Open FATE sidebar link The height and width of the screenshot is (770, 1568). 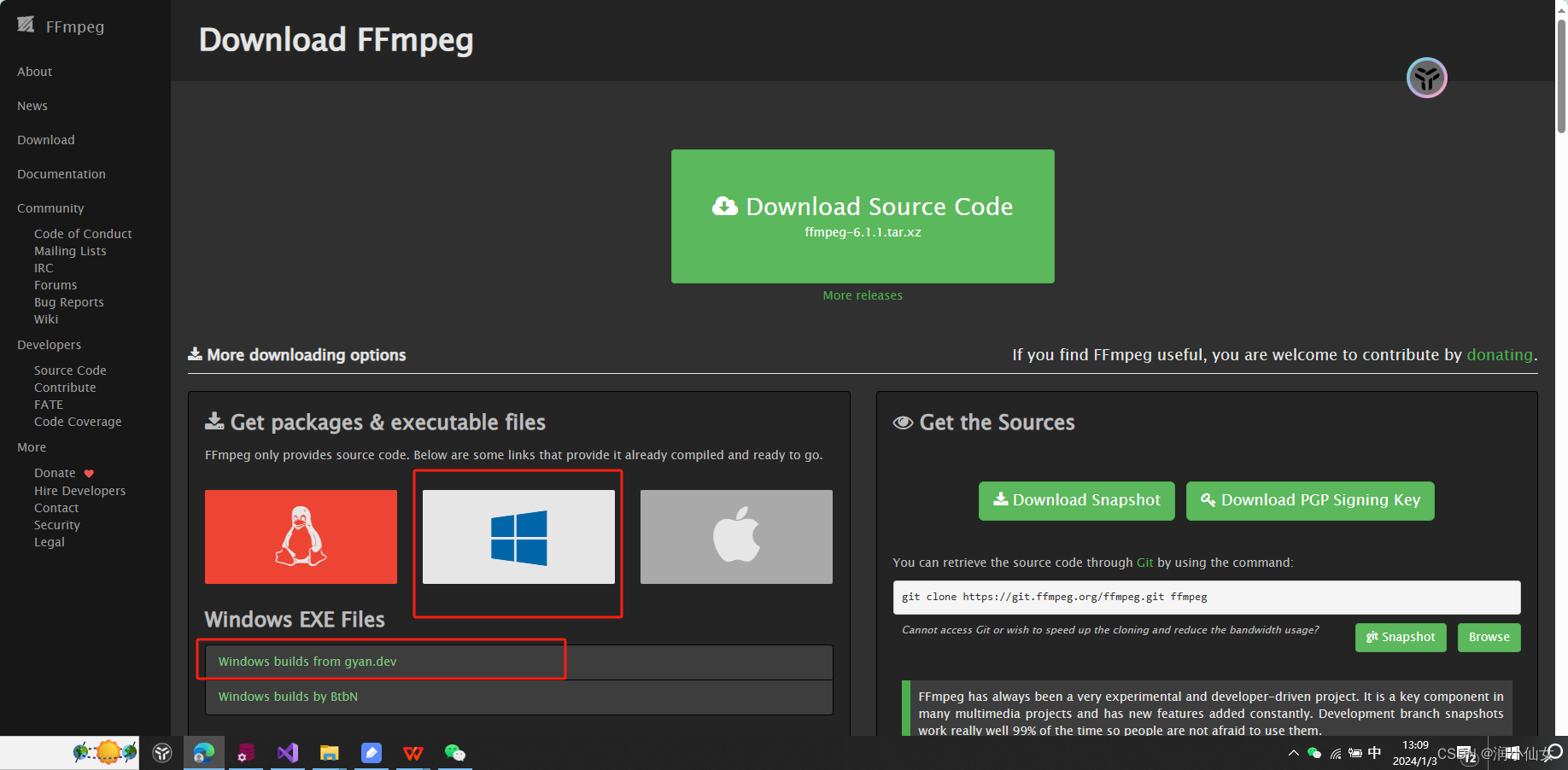49,405
